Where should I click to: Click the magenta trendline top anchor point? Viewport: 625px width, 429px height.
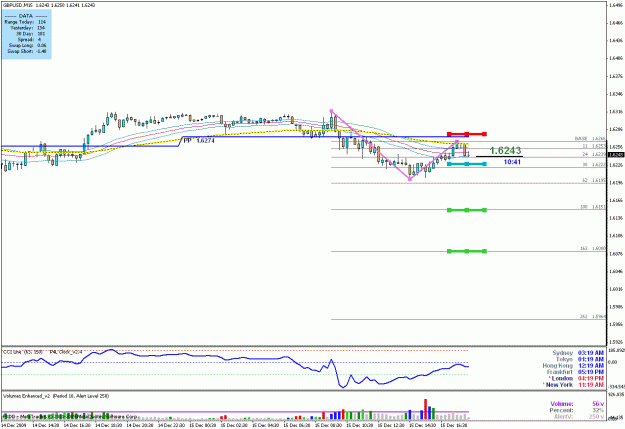331,111
